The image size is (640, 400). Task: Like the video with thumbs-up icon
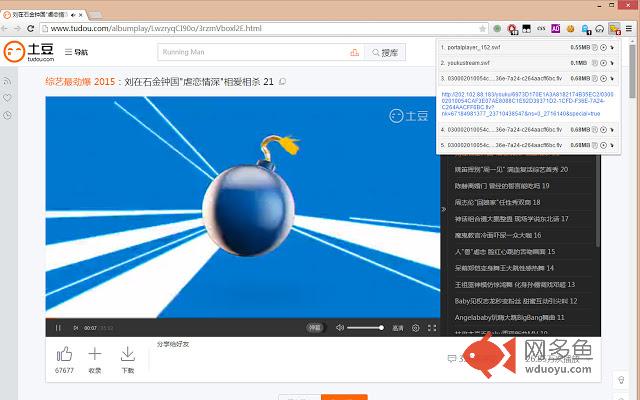click(64, 354)
